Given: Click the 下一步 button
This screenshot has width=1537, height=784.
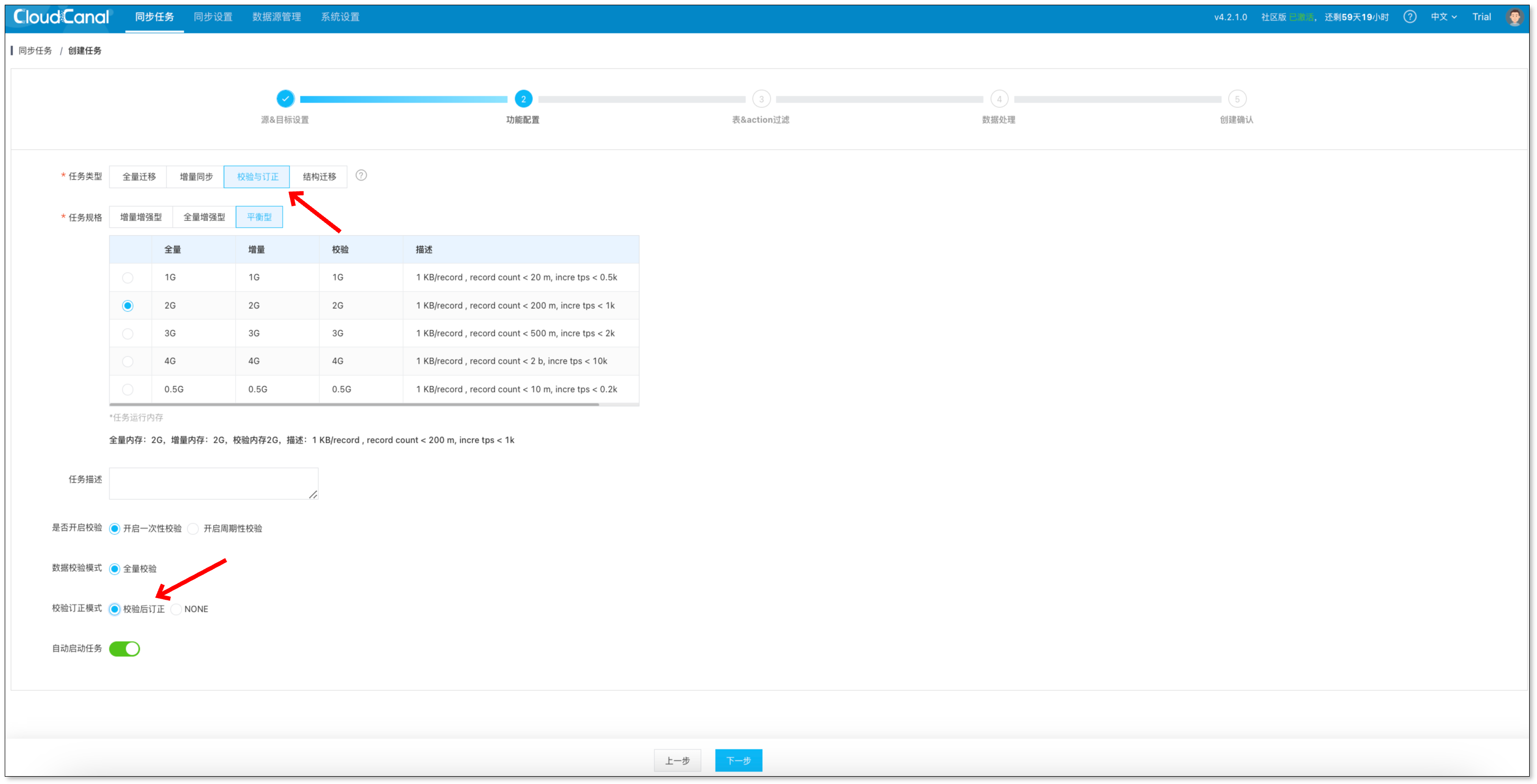Looking at the screenshot, I should (x=738, y=760).
